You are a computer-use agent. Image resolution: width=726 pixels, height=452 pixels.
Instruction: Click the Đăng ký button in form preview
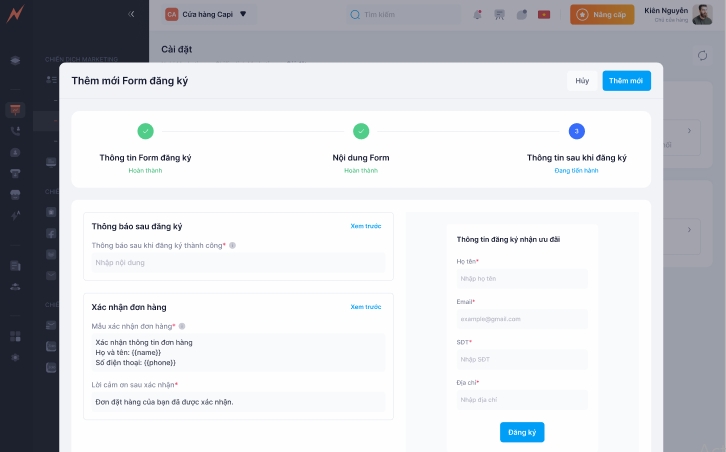coord(522,432)
